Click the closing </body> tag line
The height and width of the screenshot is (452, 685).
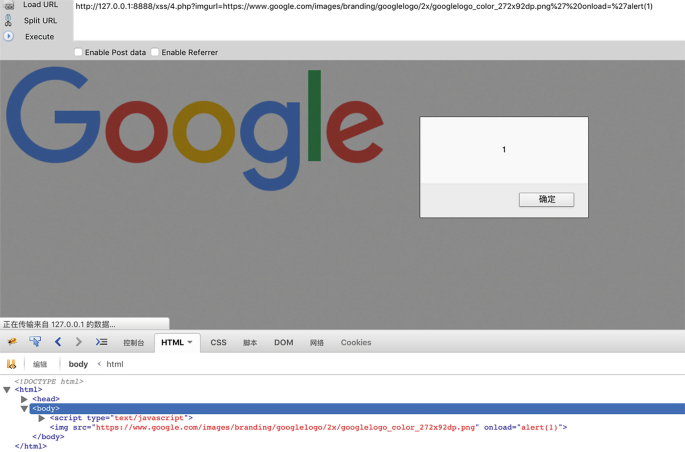[x=48, y=437]
